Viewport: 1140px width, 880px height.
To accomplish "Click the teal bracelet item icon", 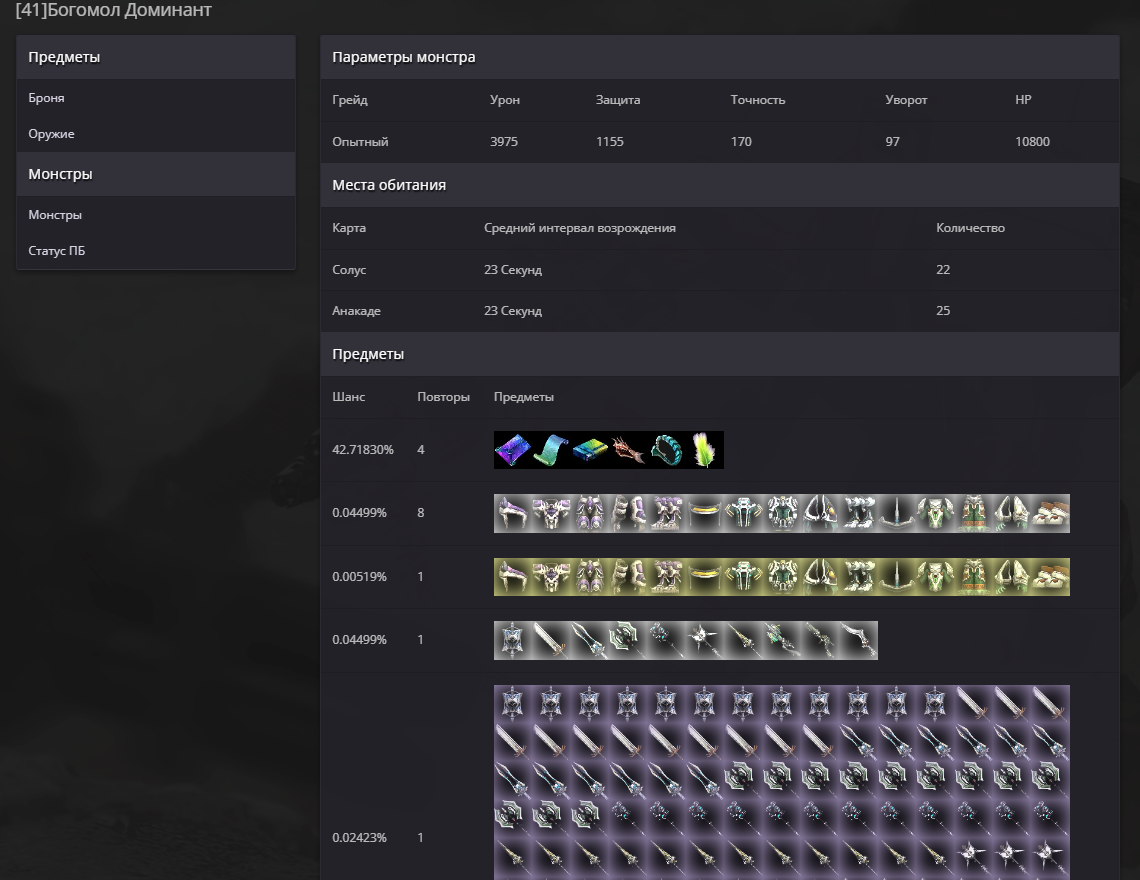I will click(x=667, y=450).
